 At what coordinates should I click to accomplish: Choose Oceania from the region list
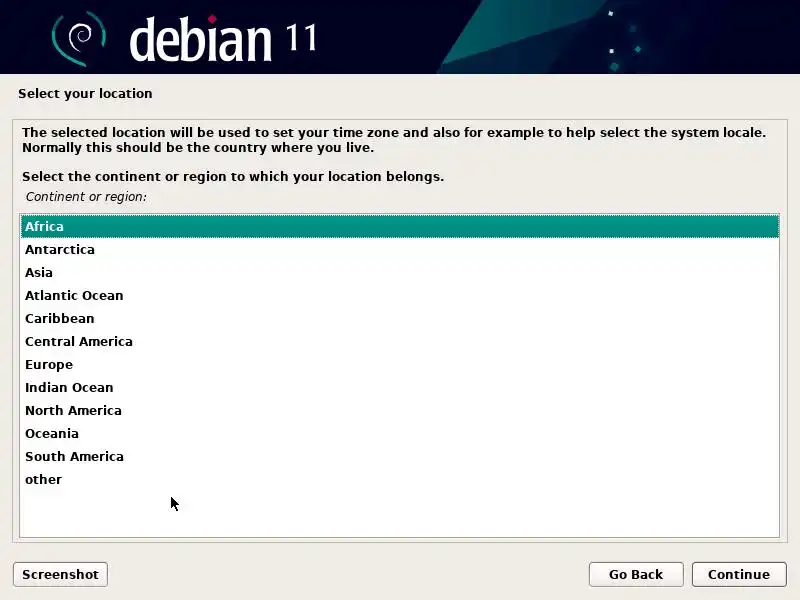pos(400,433)
